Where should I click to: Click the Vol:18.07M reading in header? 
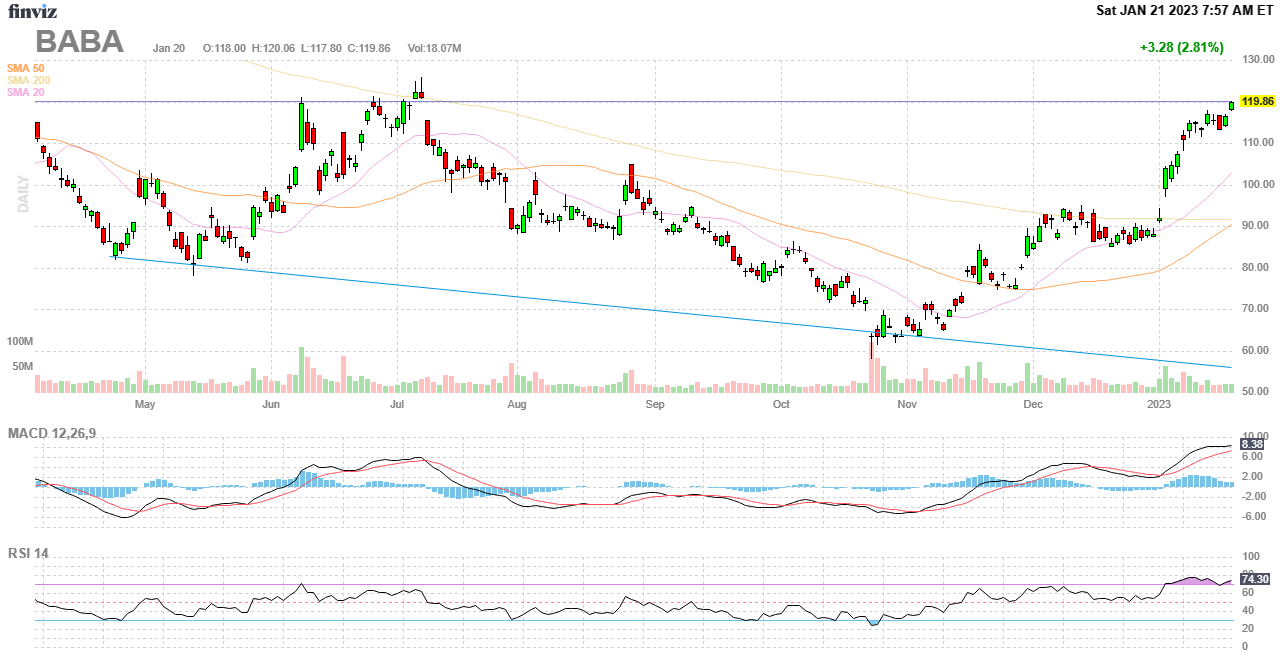click(x=434, y=48)
